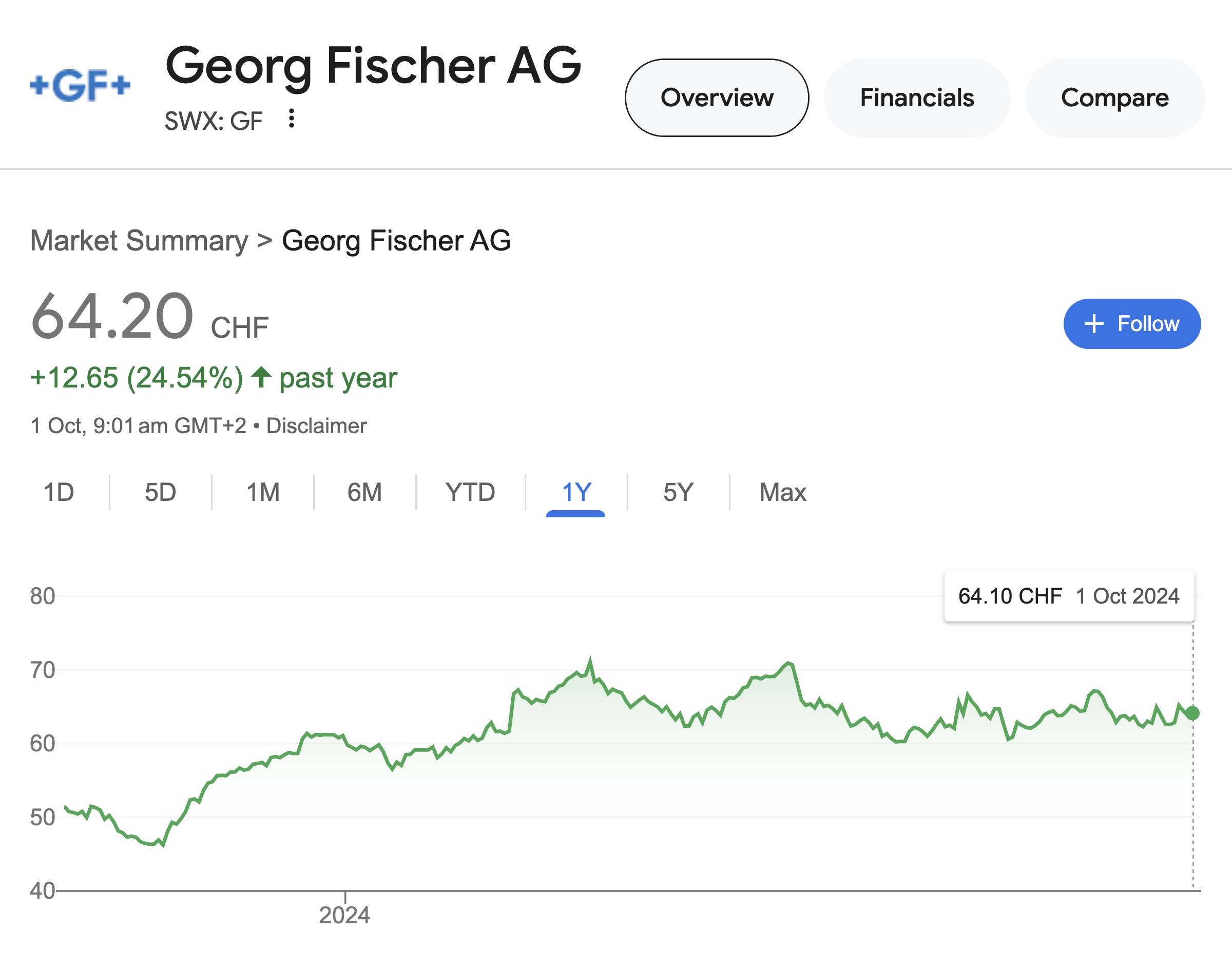Click the 2024 marker on the chart axis
1232x970 pixels.
[344, 915]
